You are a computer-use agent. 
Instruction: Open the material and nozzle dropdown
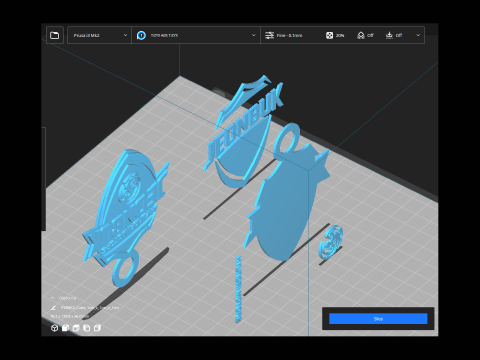[196, 35]
